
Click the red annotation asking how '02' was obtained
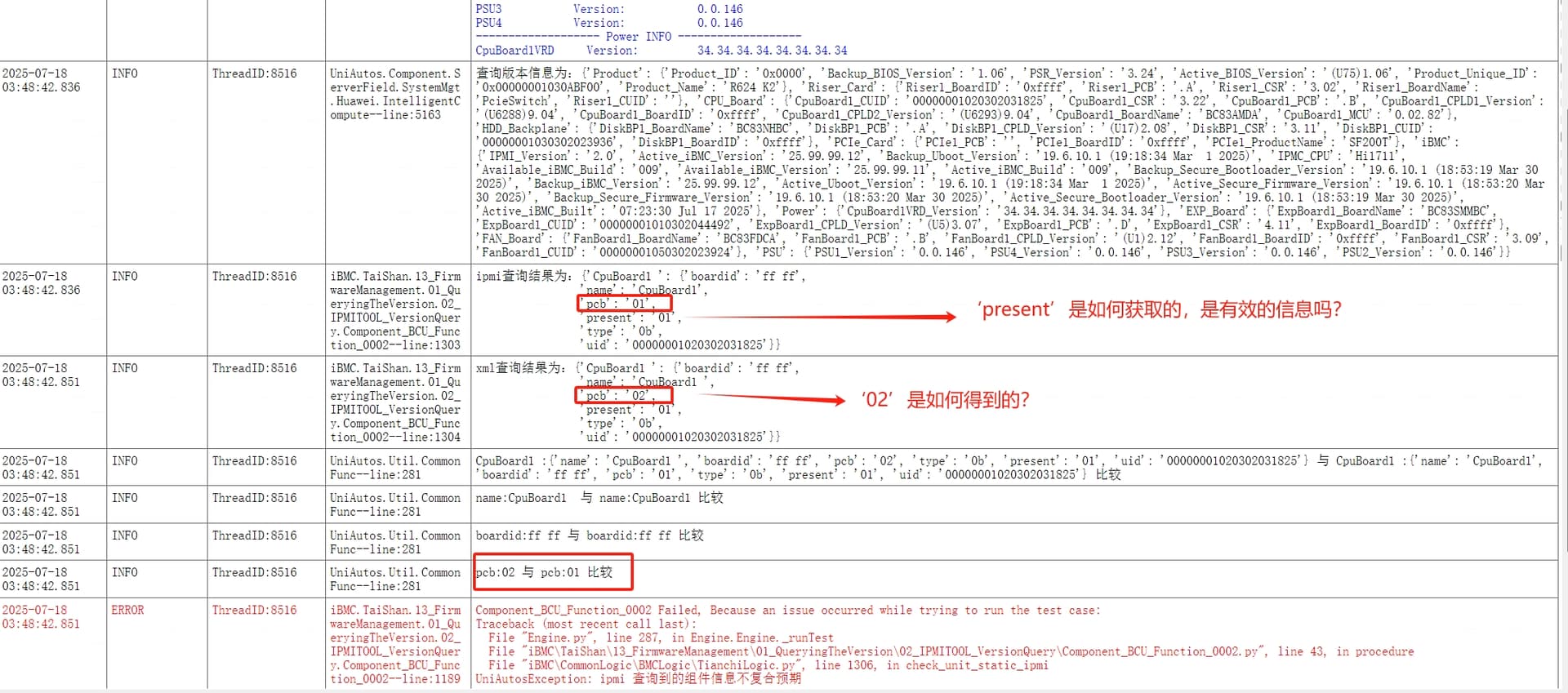(945, 399)
